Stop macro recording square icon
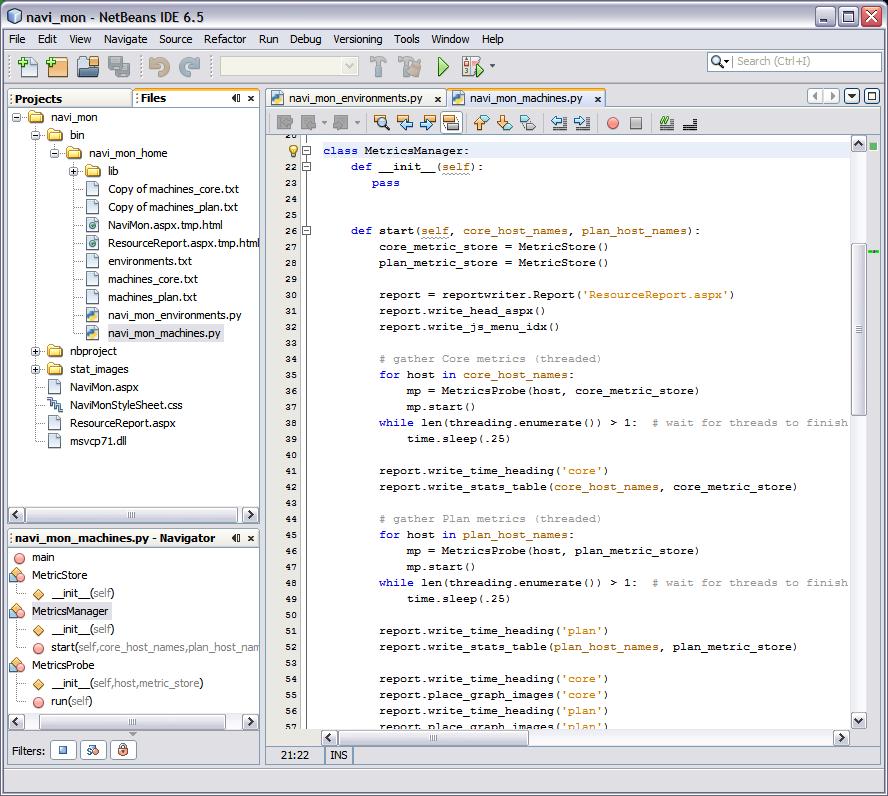The image size is (888, 796). [636, 123]
